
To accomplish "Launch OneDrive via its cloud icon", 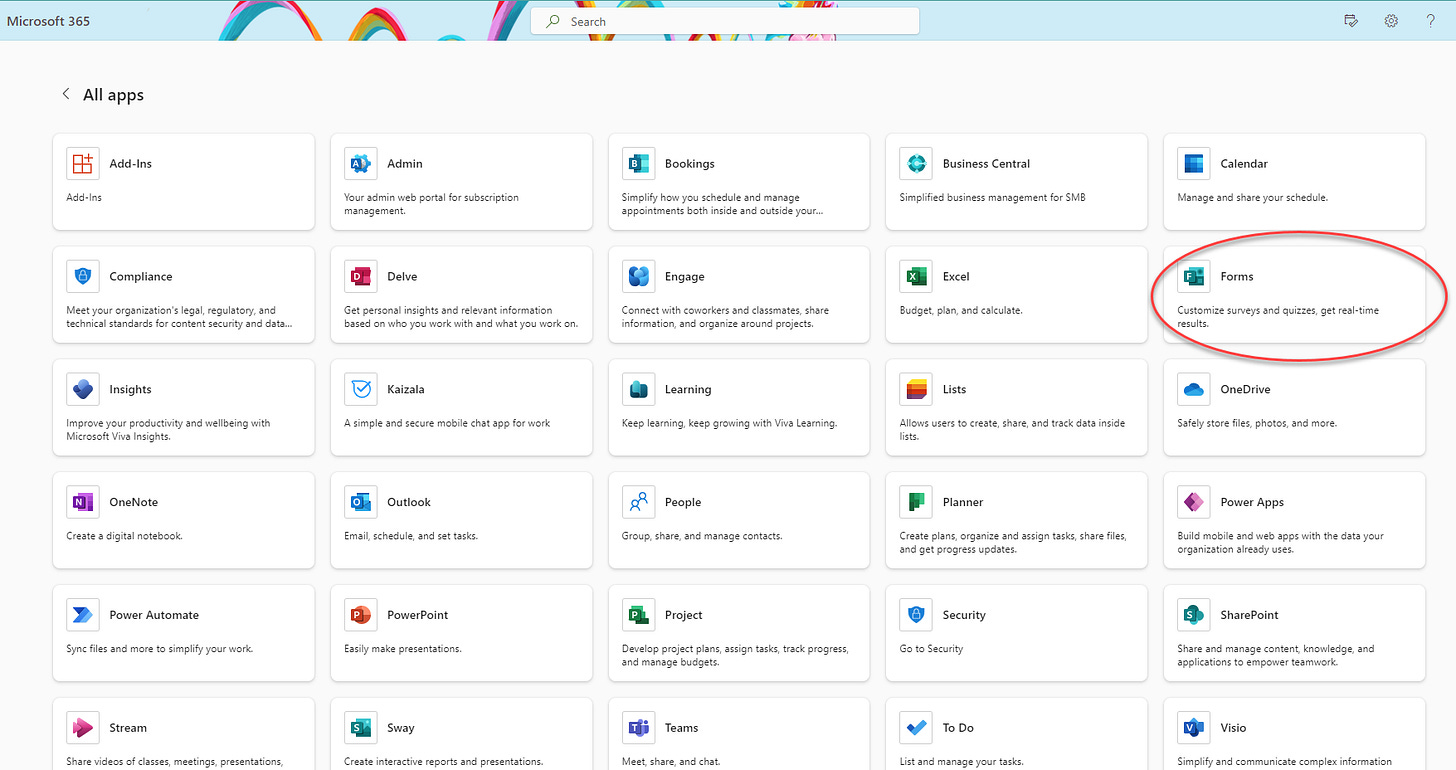I will click(x=1193, y=389).
